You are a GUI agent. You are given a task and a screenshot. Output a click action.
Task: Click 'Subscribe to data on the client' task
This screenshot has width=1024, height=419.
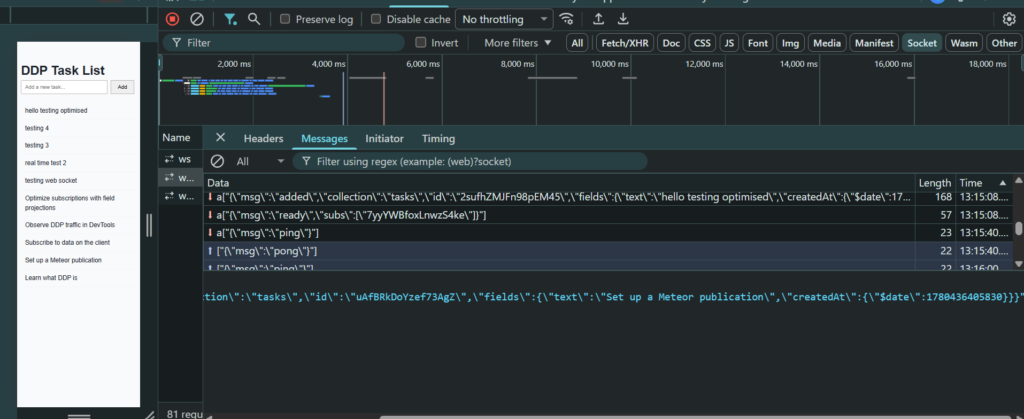(x=67, y=243)
